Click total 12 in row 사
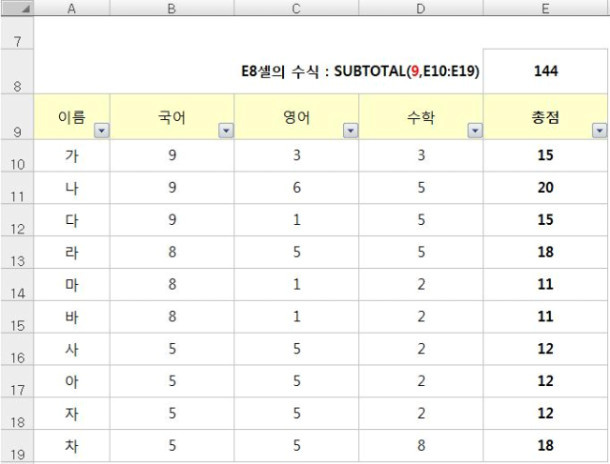Viewport: 610px width, 464px height. pos(545,349)
